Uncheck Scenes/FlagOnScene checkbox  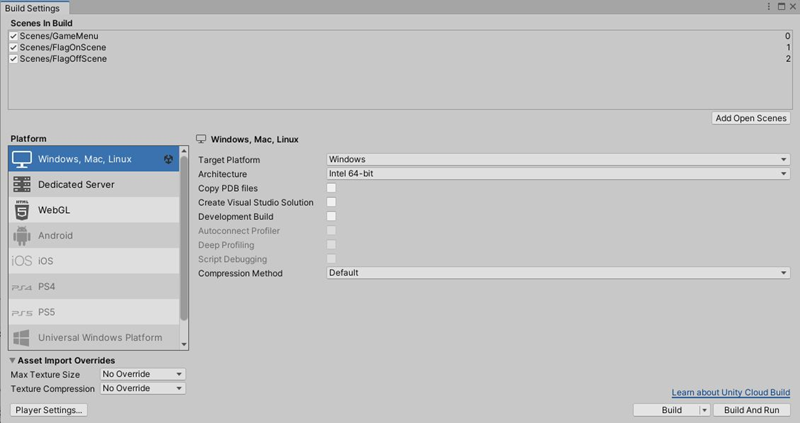[x=14, y=47]
